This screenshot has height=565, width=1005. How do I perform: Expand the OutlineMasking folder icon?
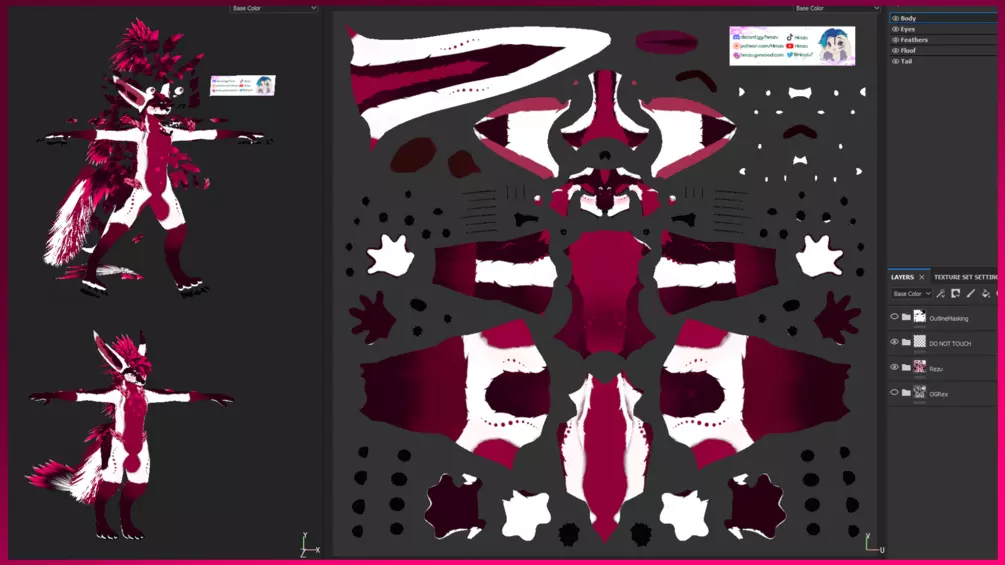tap(906, 317)
